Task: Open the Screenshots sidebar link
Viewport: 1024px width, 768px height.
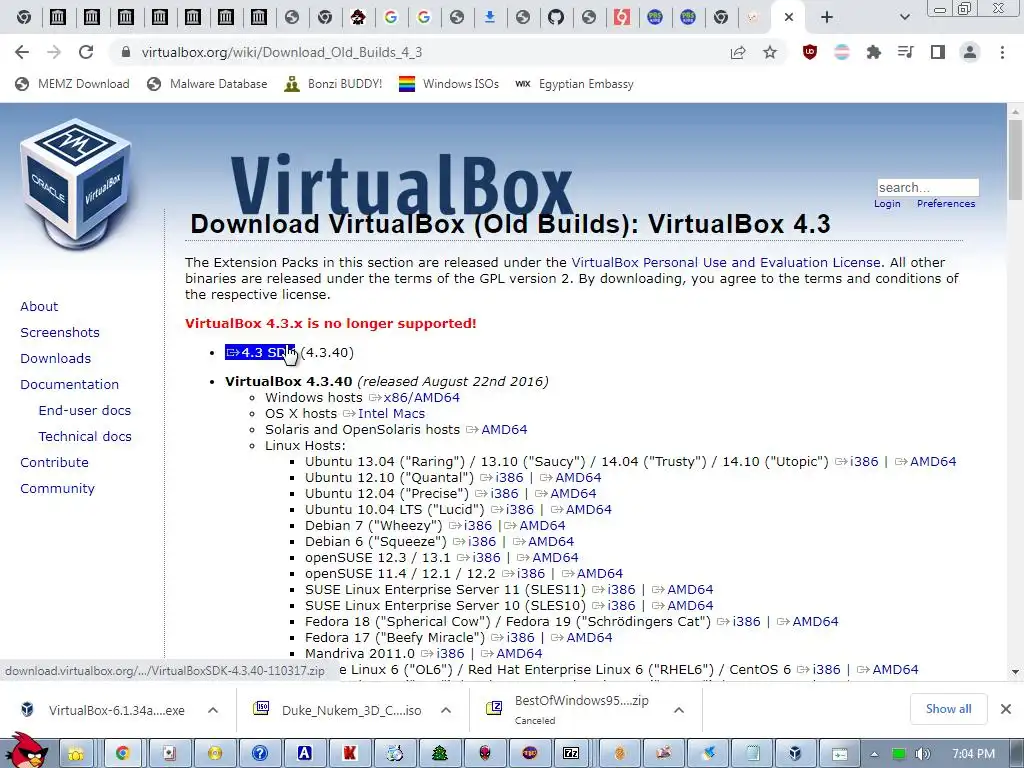Action: click(x=60, y=332)
